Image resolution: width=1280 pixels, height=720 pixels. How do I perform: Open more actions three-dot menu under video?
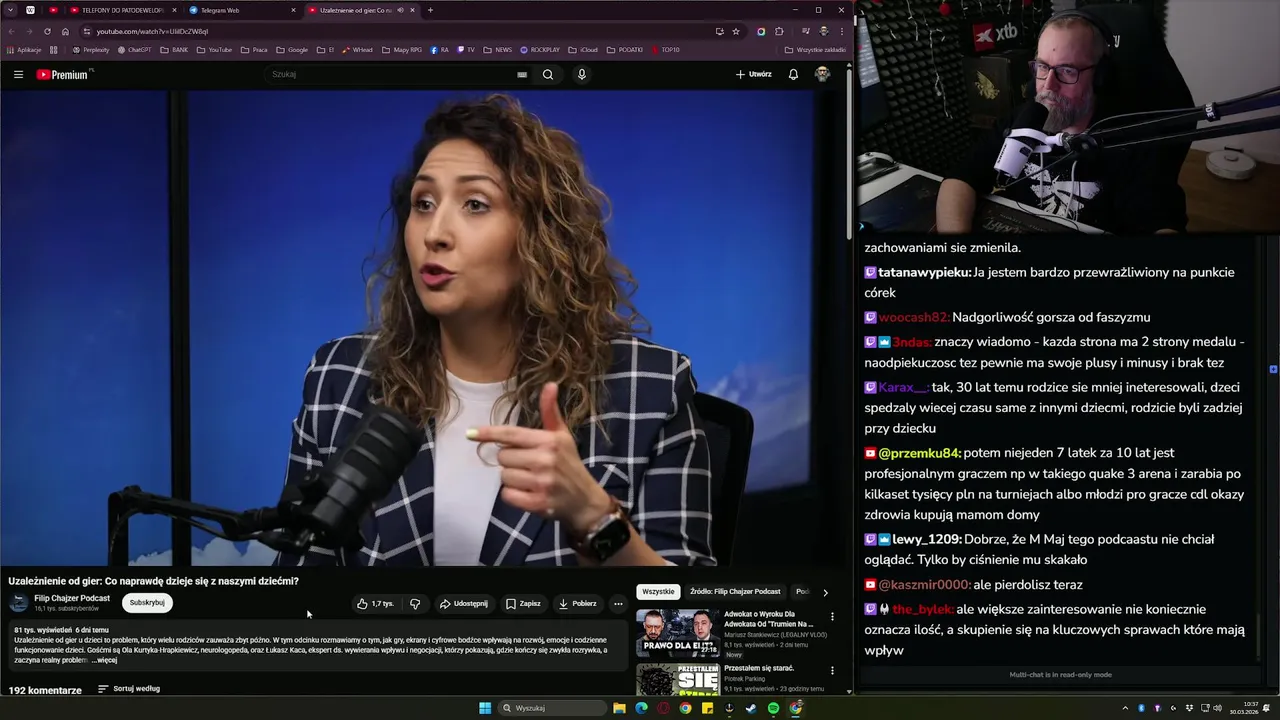pyautogui.click(x=618, y=603)
